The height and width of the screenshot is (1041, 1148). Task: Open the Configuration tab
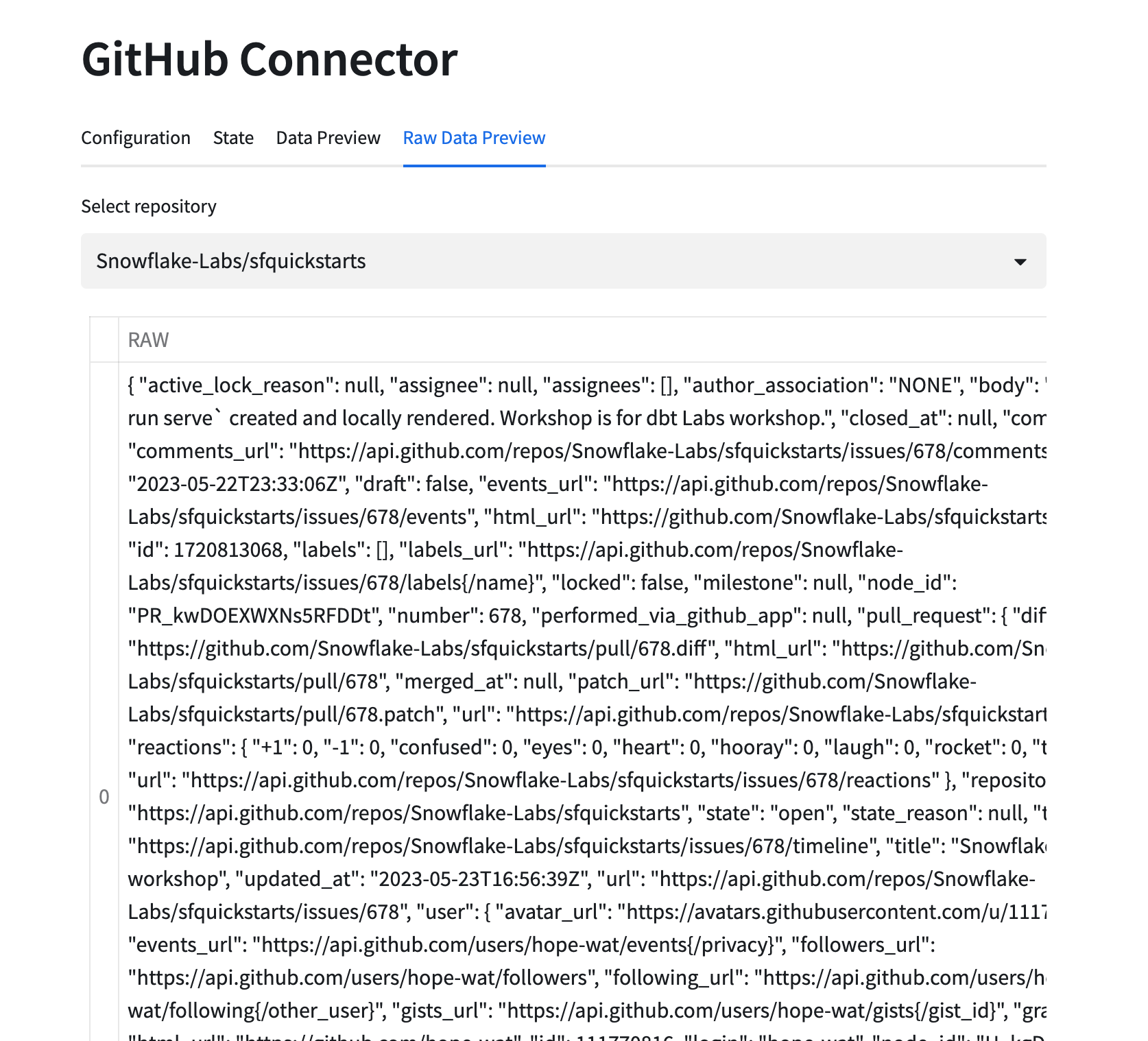136,138
